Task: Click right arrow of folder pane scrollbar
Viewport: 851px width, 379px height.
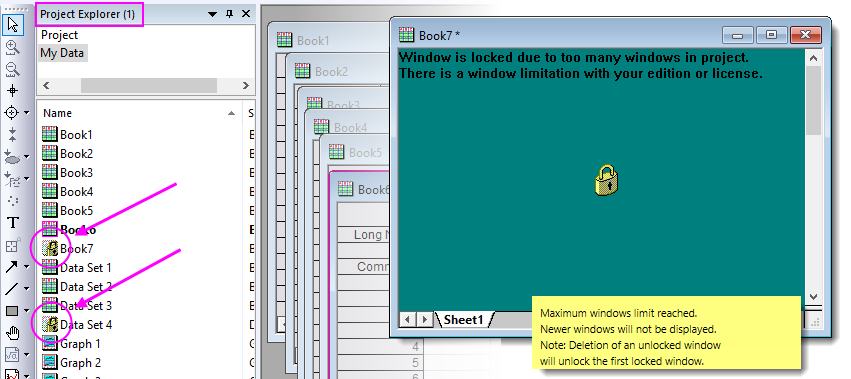Action: pyautogui.click(x=245, y=85)
